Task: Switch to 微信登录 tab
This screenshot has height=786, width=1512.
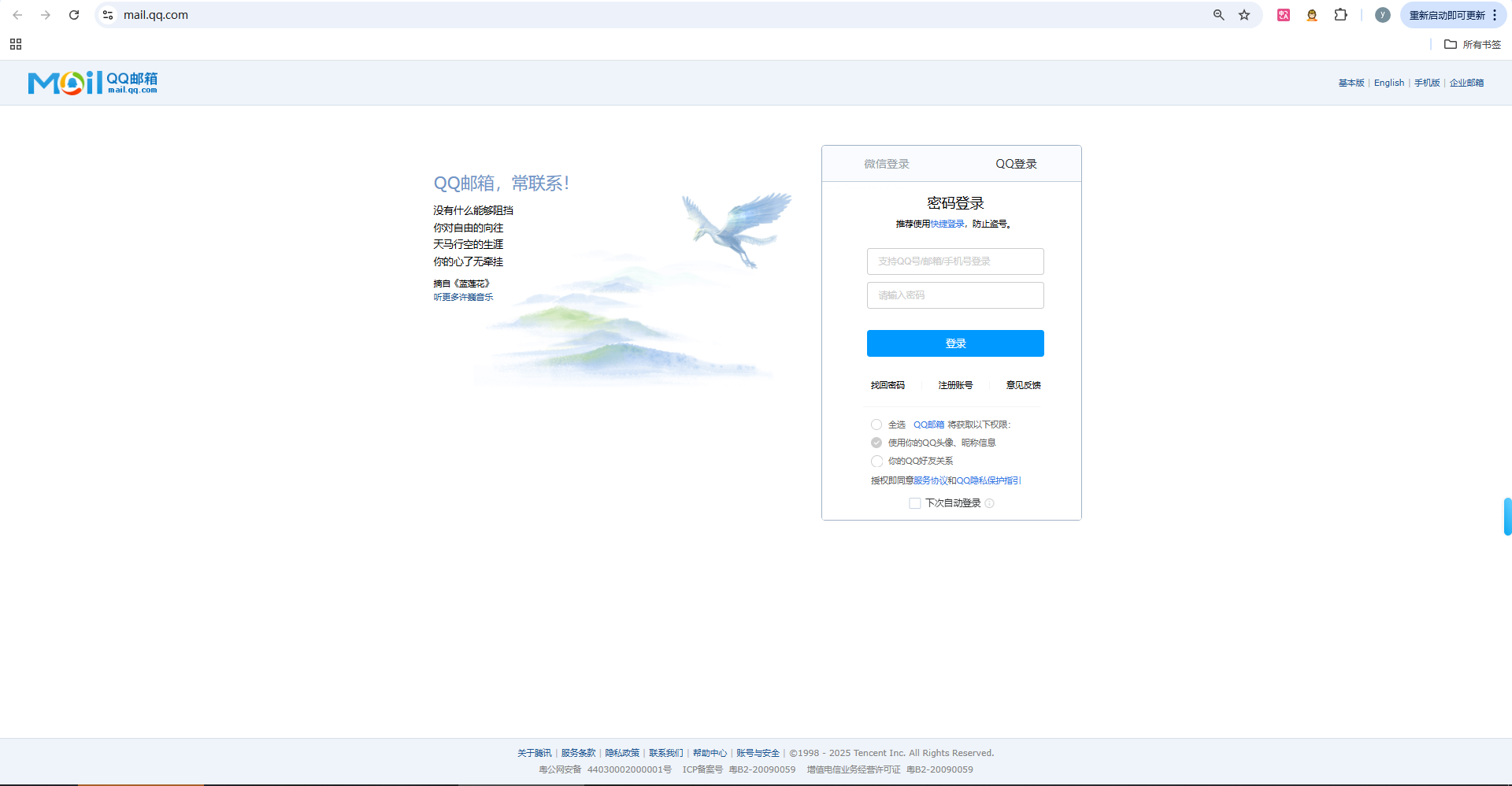Action: [887, 164]
